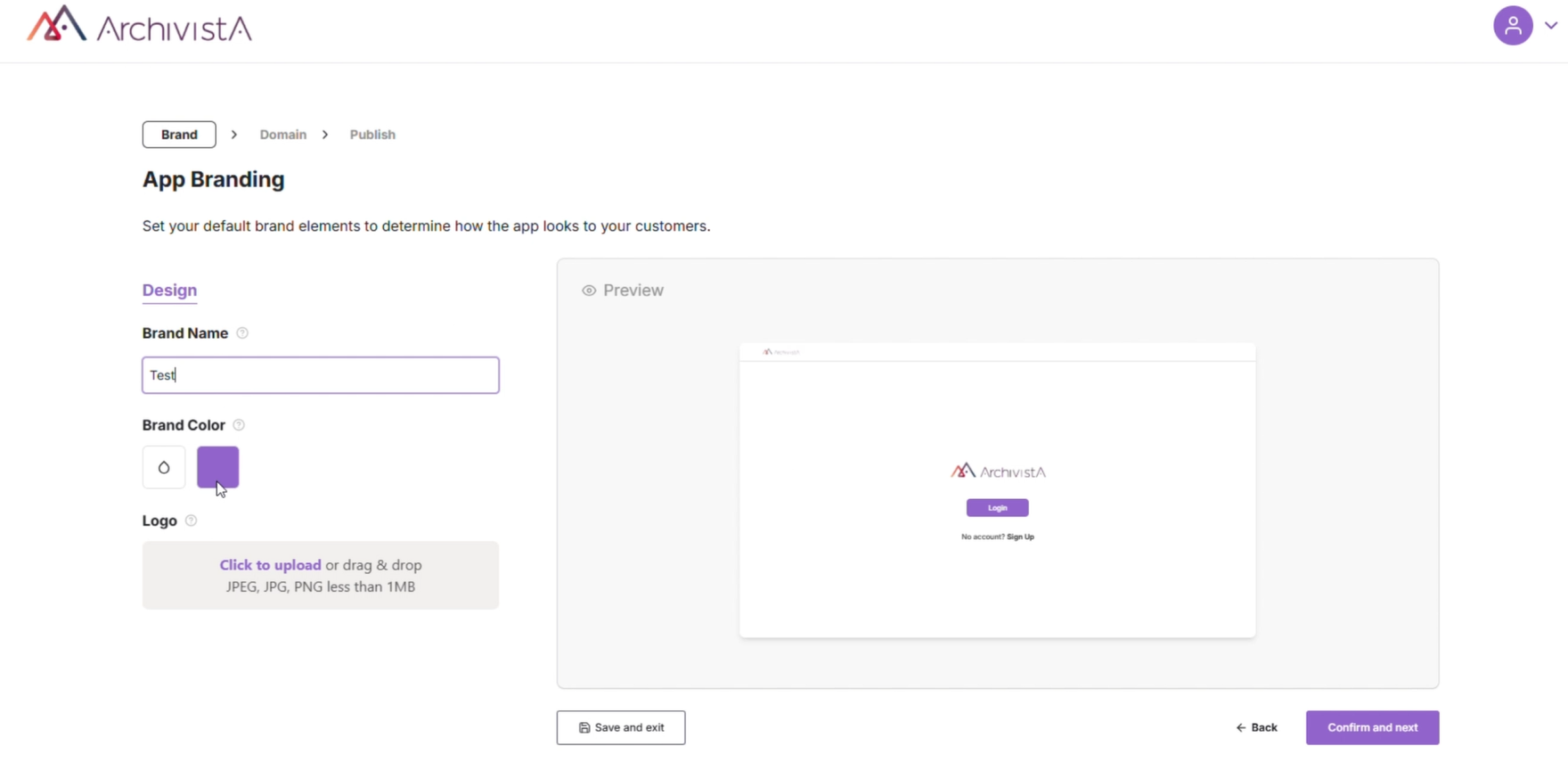This screenshot has width=1568, height=762.
Task: Select the droplet color picker icon
Action: 164,467
